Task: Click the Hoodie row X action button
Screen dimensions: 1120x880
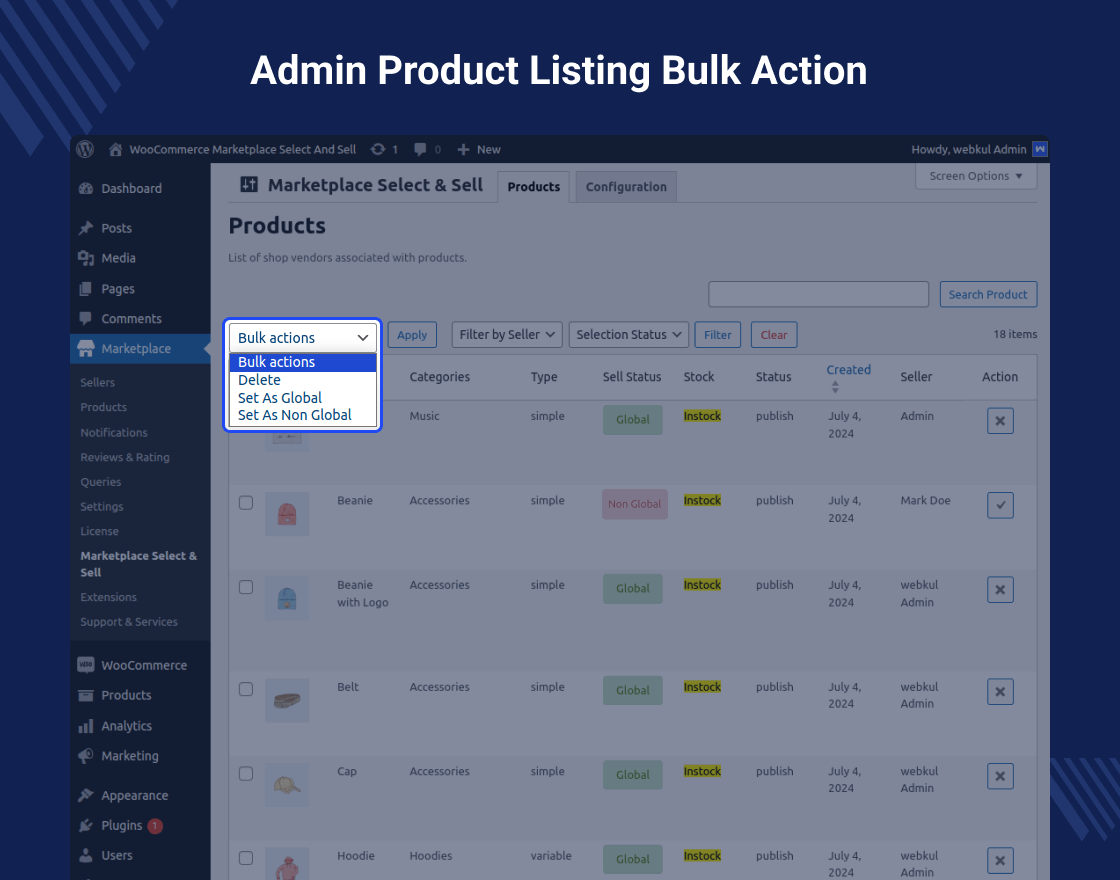Action: tap(1000, 860)
